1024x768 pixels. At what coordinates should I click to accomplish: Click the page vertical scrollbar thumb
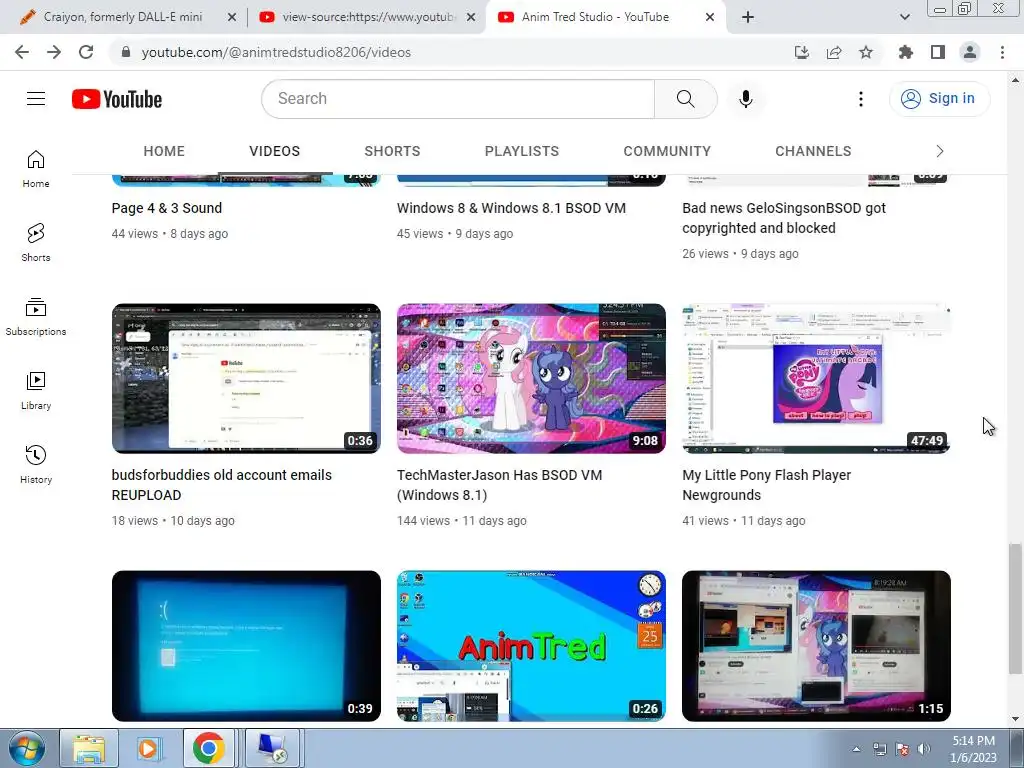(x=1014, y=608)
